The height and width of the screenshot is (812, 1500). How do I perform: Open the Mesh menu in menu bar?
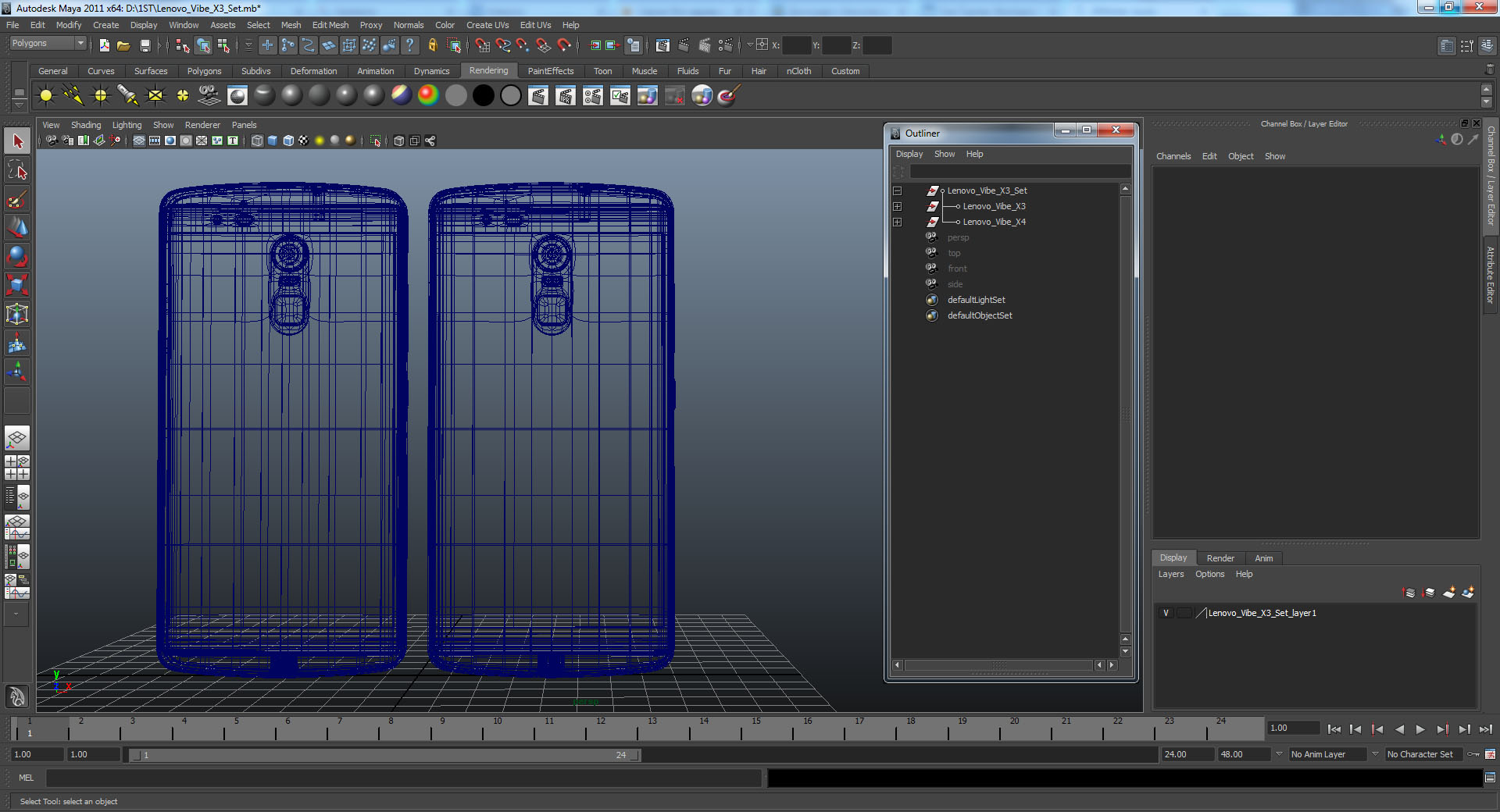click(291, 25)
